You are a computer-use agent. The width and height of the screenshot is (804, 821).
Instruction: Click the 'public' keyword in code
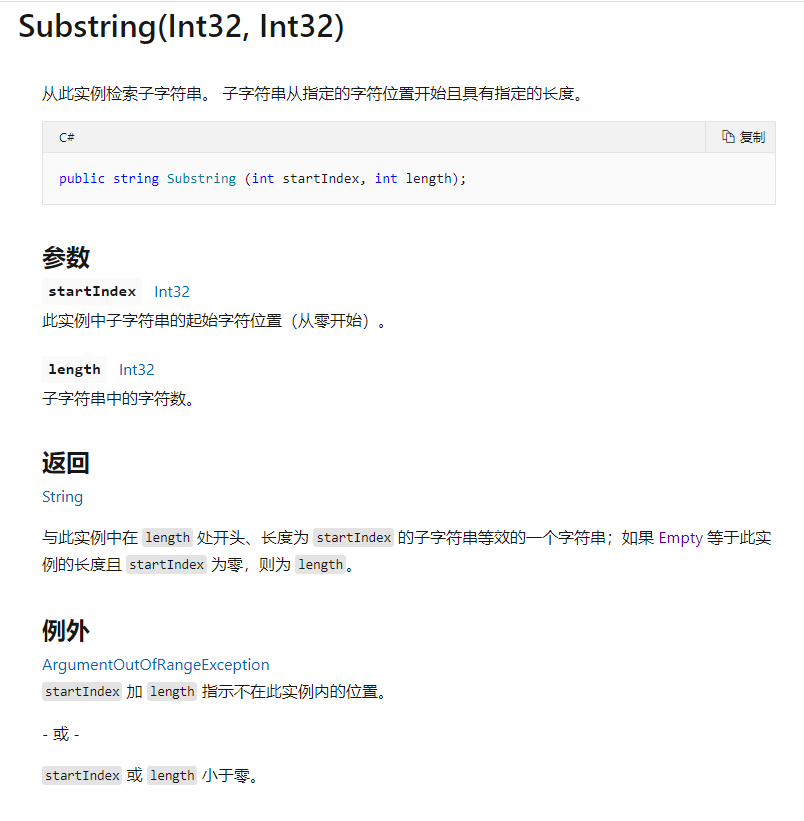click(x=82, y=179)
